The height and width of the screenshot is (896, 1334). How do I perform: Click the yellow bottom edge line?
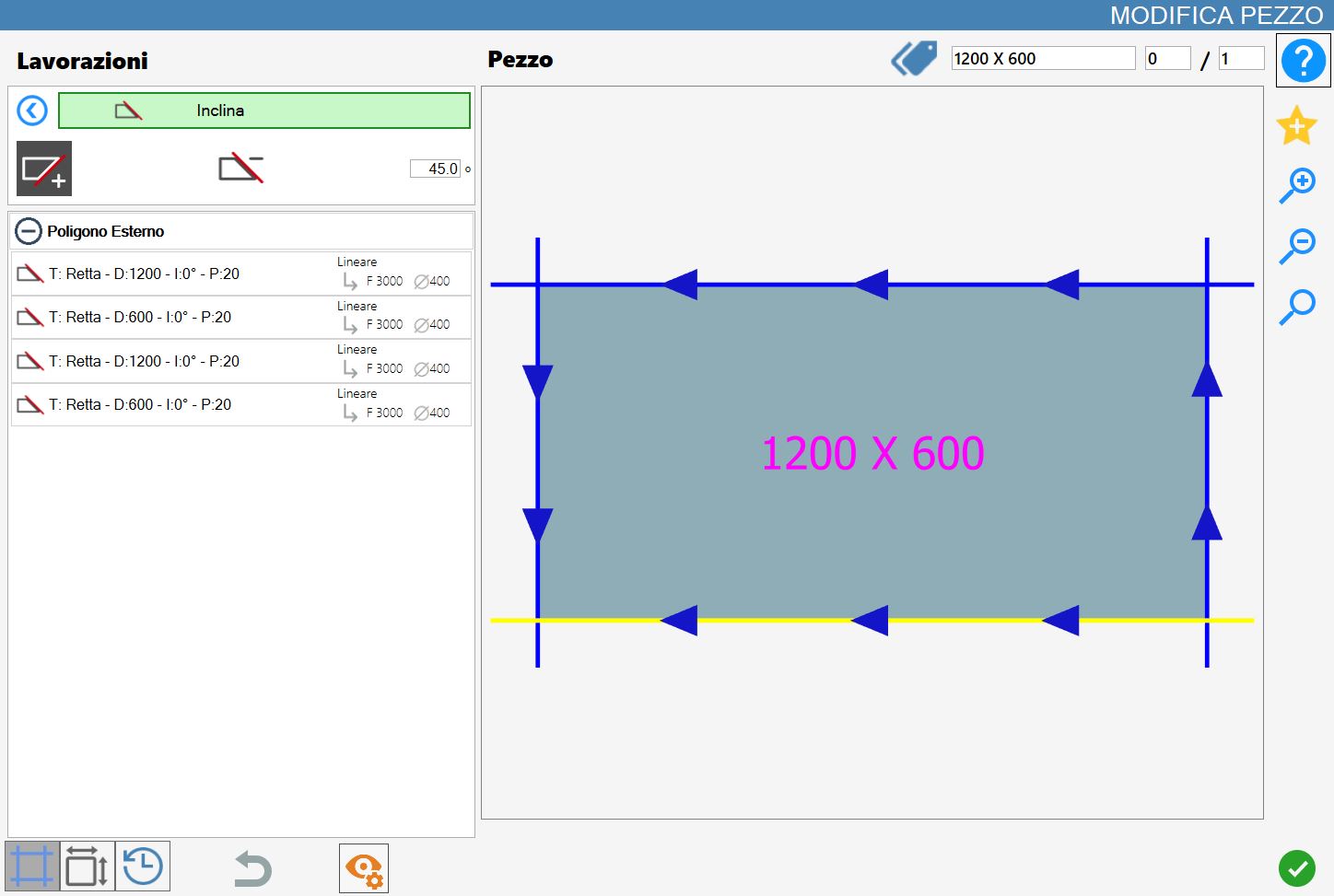(x=872, y=621)
